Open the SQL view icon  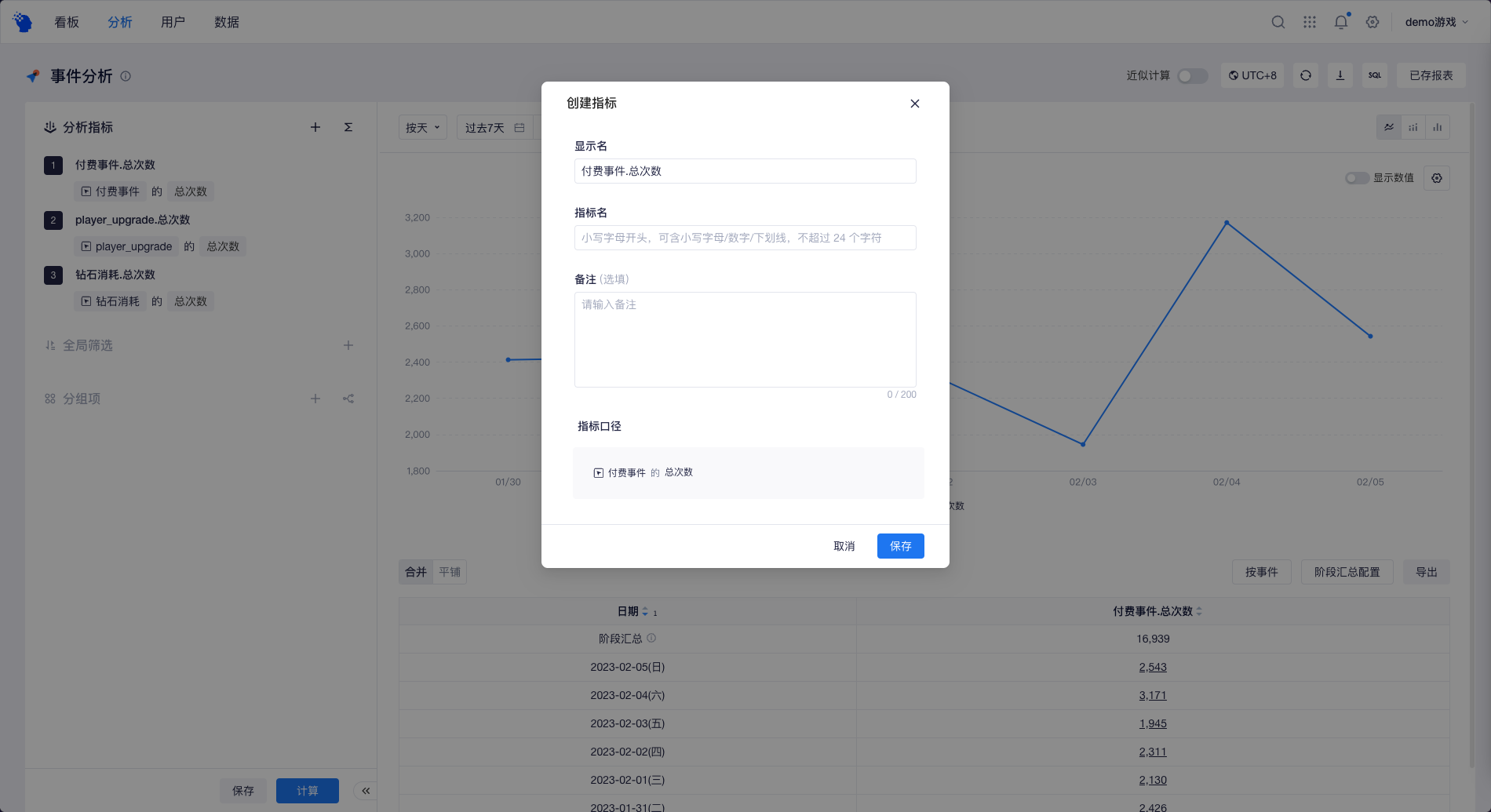point(1375,75)
